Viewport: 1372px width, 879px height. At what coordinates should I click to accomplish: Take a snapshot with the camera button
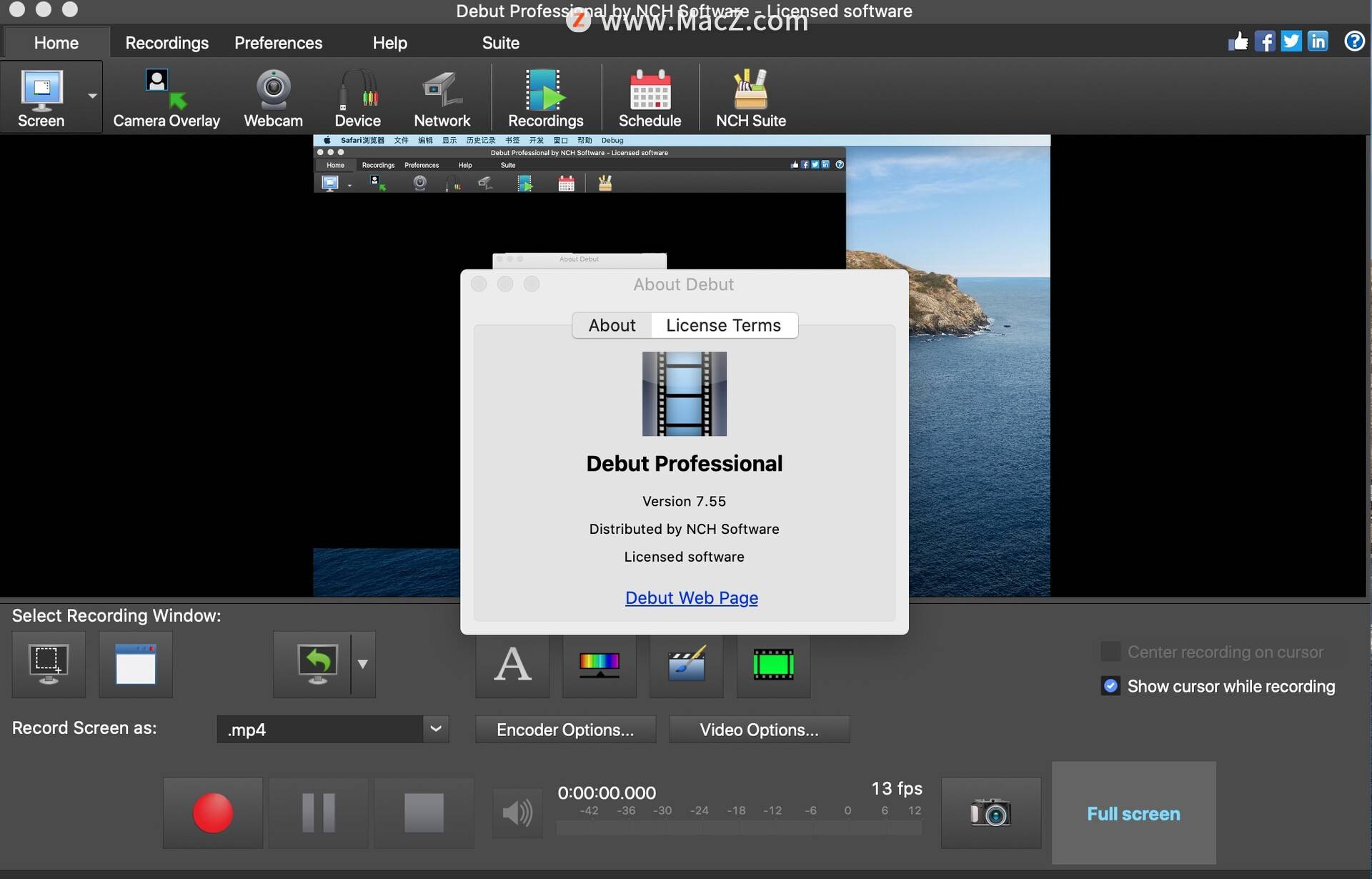click(990, 813)
